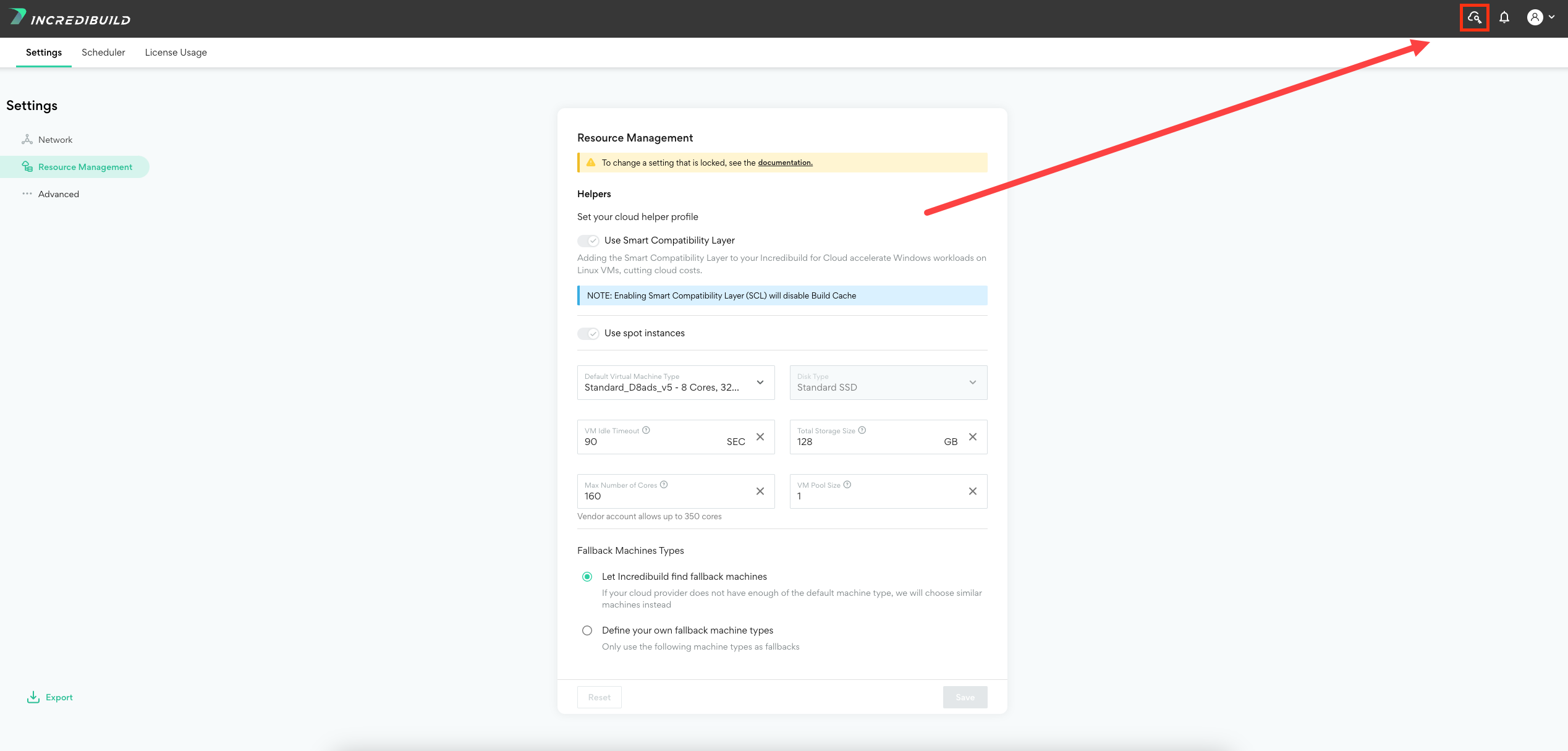Toggle Use spot instances
1568x751 pixels.
(x=588, y=333)
